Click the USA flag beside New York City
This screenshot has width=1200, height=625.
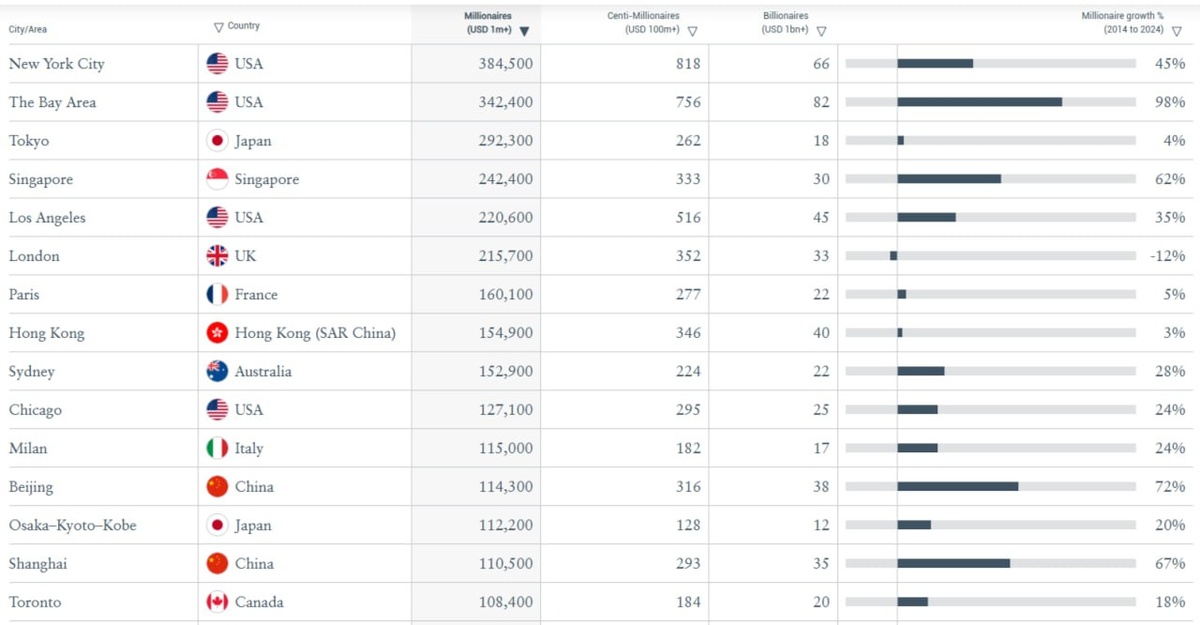(217, 64)
